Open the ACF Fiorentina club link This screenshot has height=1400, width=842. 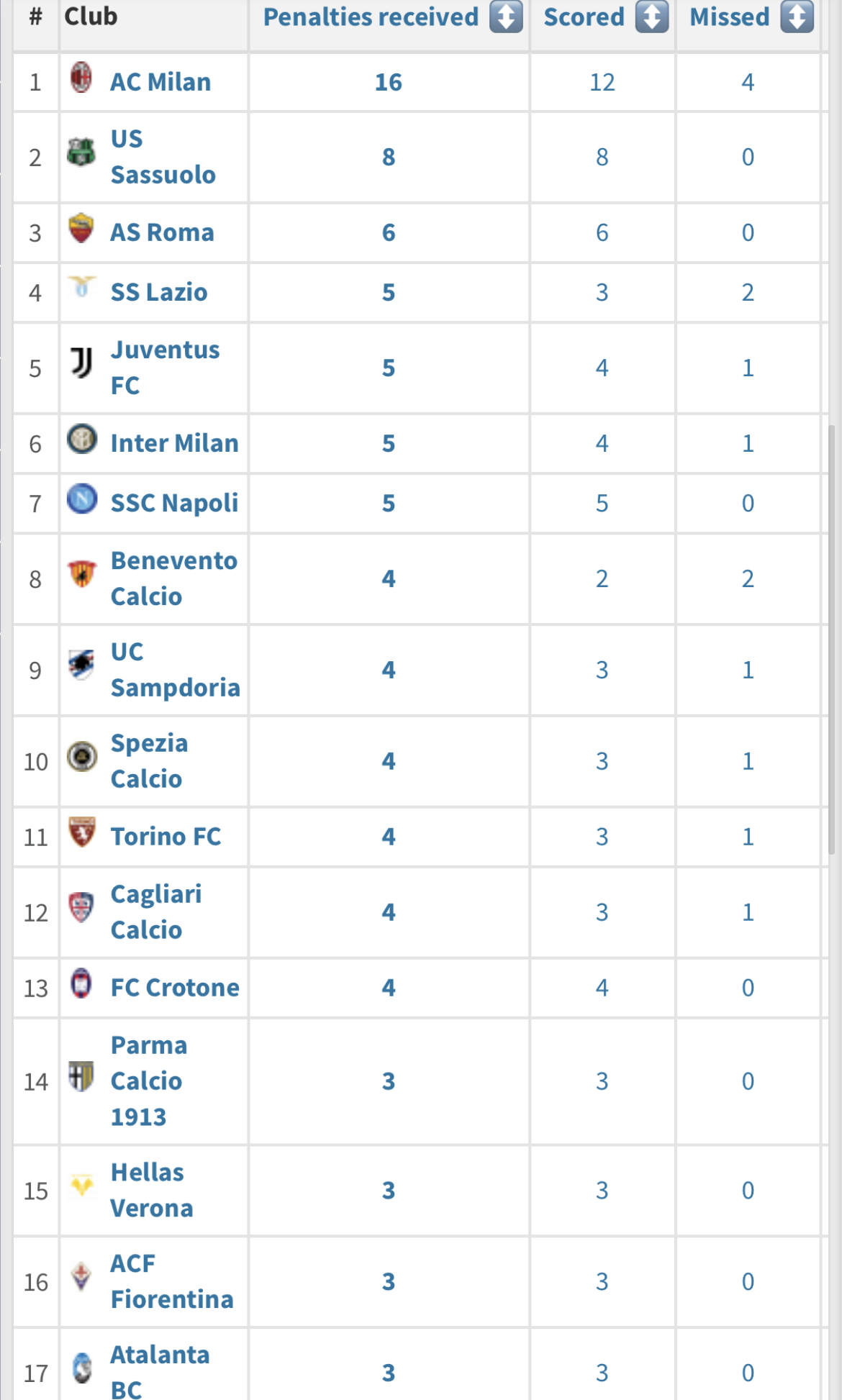[171, 1281]
